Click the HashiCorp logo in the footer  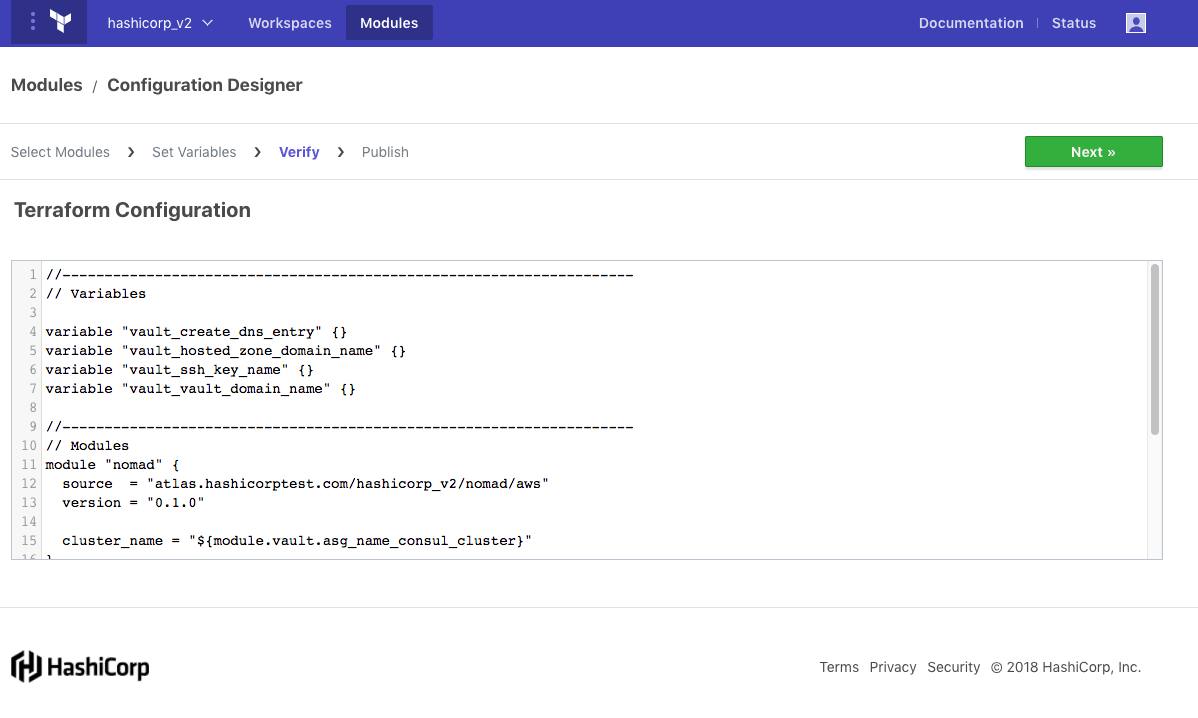pyautogui.click(x=80, y=667)
